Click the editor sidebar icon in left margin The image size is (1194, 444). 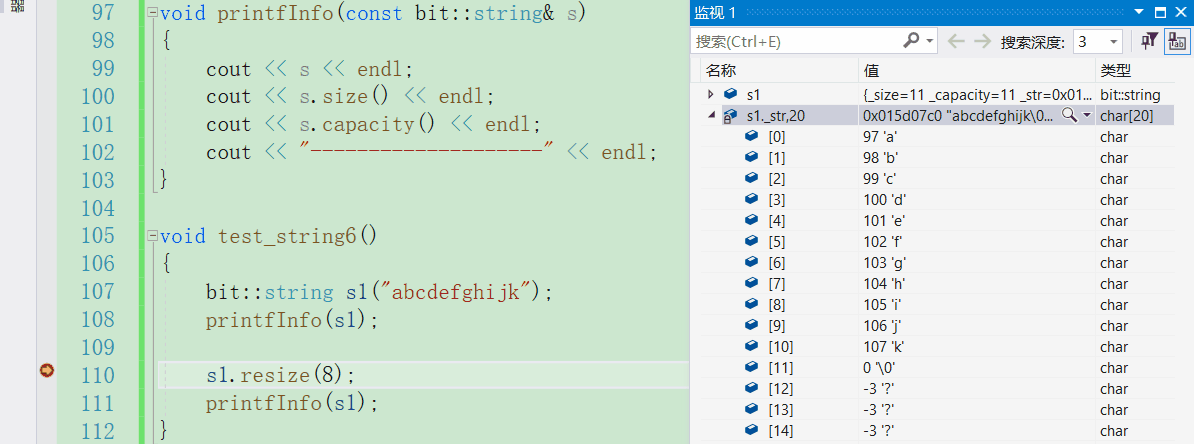point(18,6)
